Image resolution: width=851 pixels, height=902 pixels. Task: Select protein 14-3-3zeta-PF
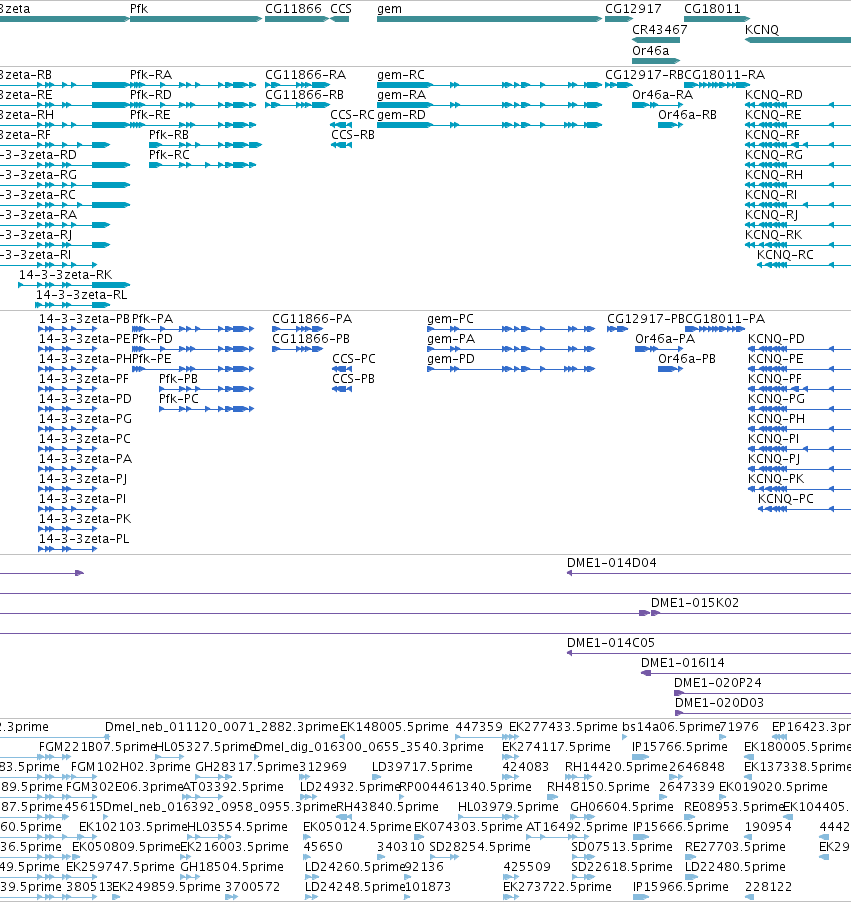point(83,379)
